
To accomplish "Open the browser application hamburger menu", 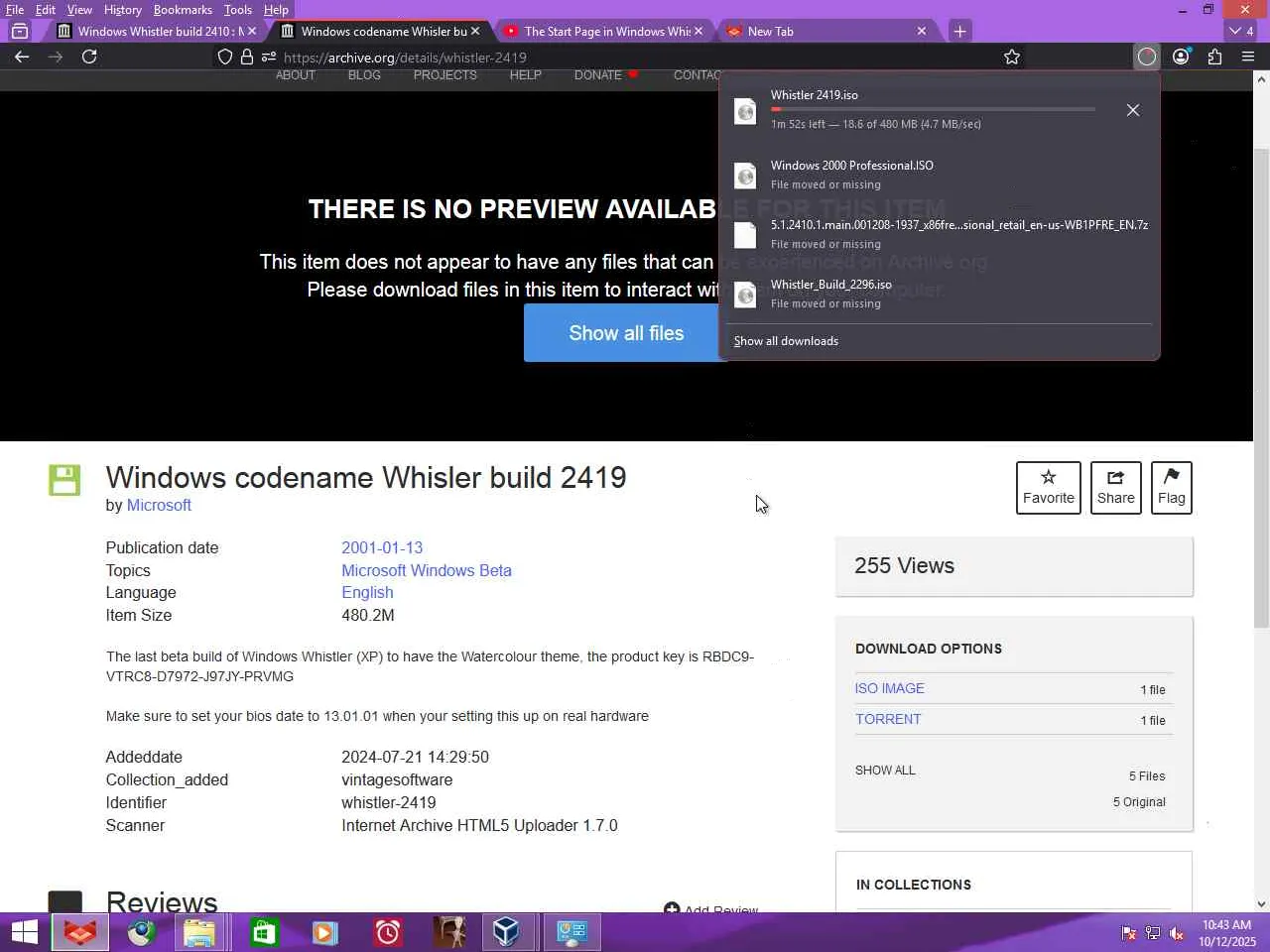I will [1248, 57].
